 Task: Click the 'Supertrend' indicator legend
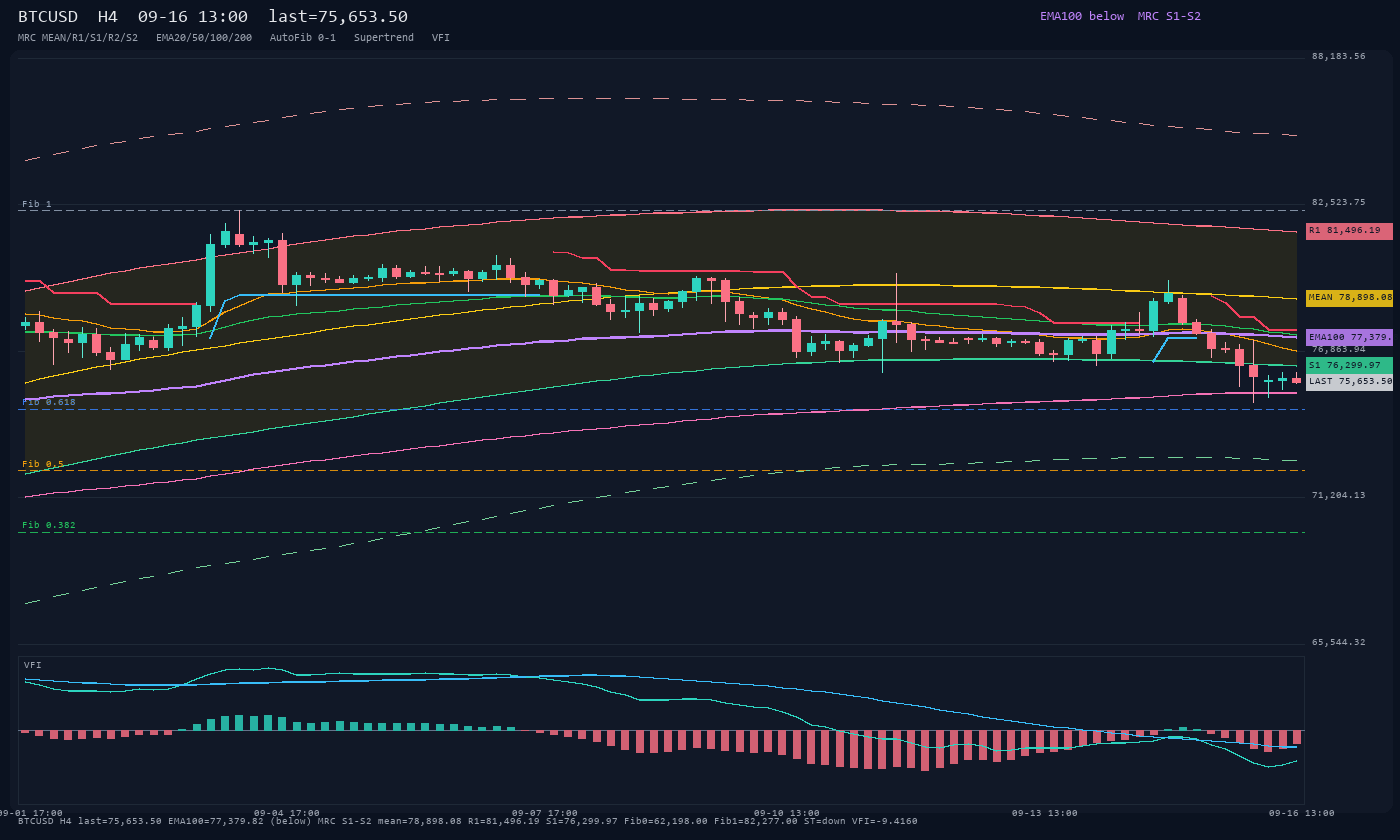[384, 38]
